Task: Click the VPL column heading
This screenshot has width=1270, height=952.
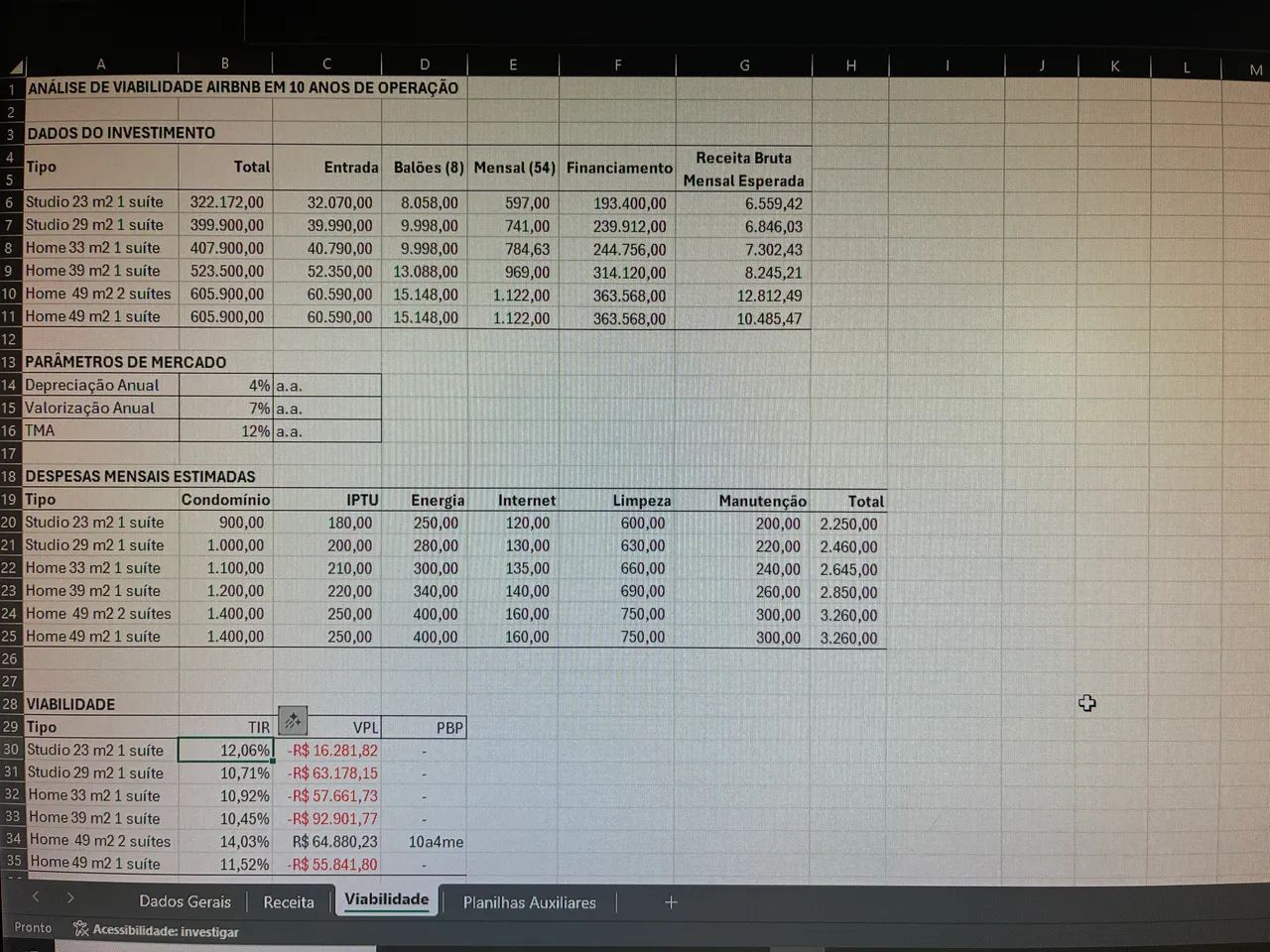Action: pos(366,728)
